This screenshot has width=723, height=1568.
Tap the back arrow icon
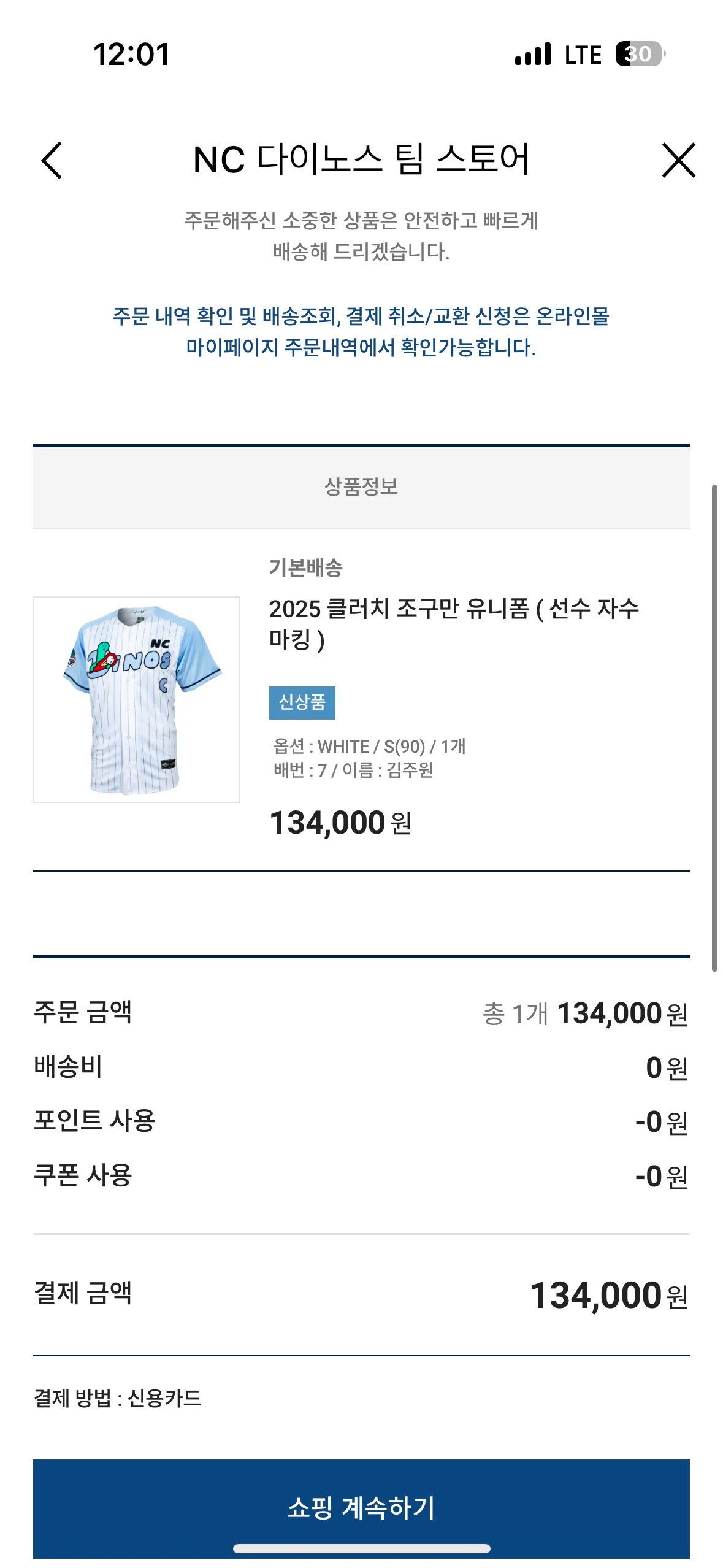click(x=52, y=161)
